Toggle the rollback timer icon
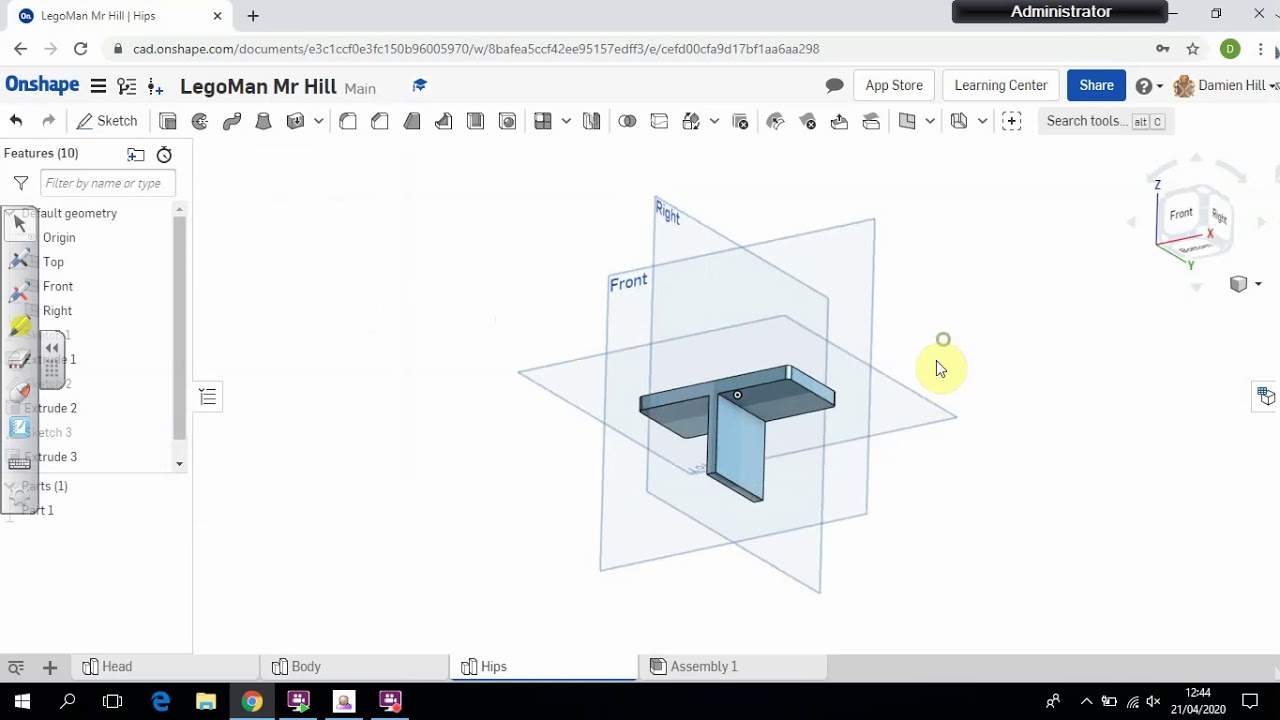Screen dimensions: 1280x720 164,154
